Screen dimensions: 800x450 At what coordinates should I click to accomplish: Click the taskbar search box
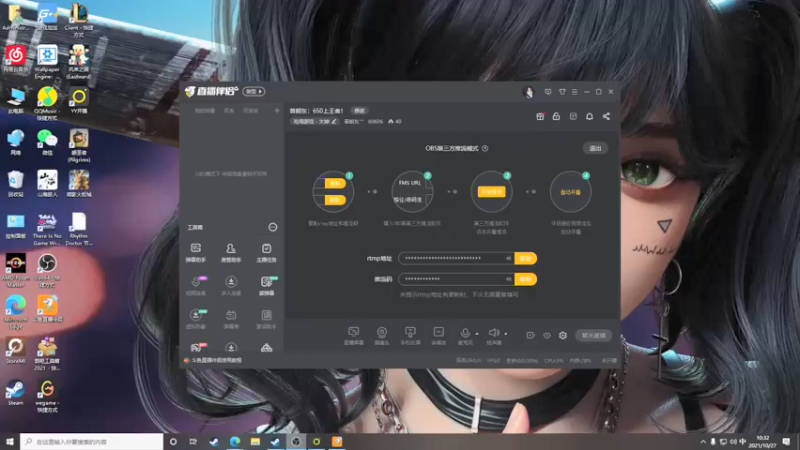pos(92,442)
